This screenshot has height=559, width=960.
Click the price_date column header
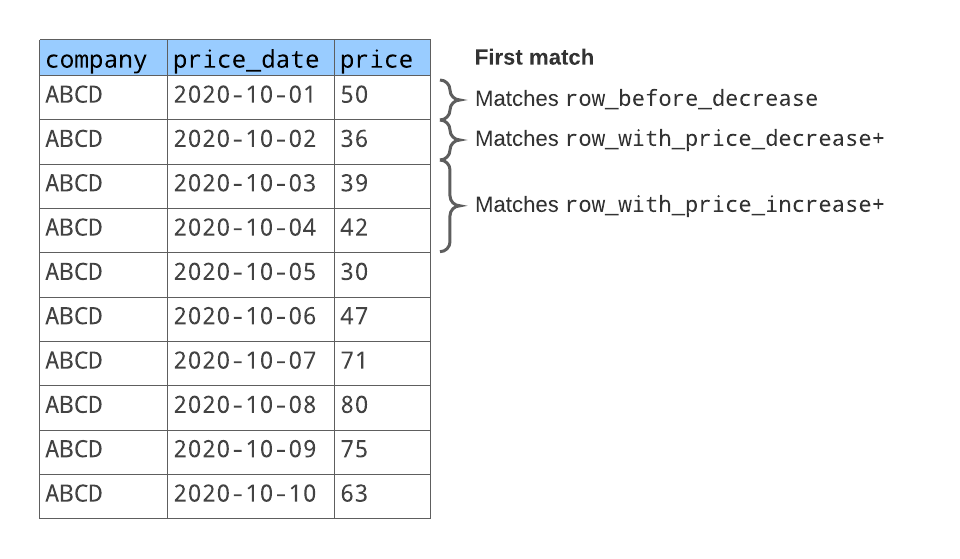pos(246,59)
